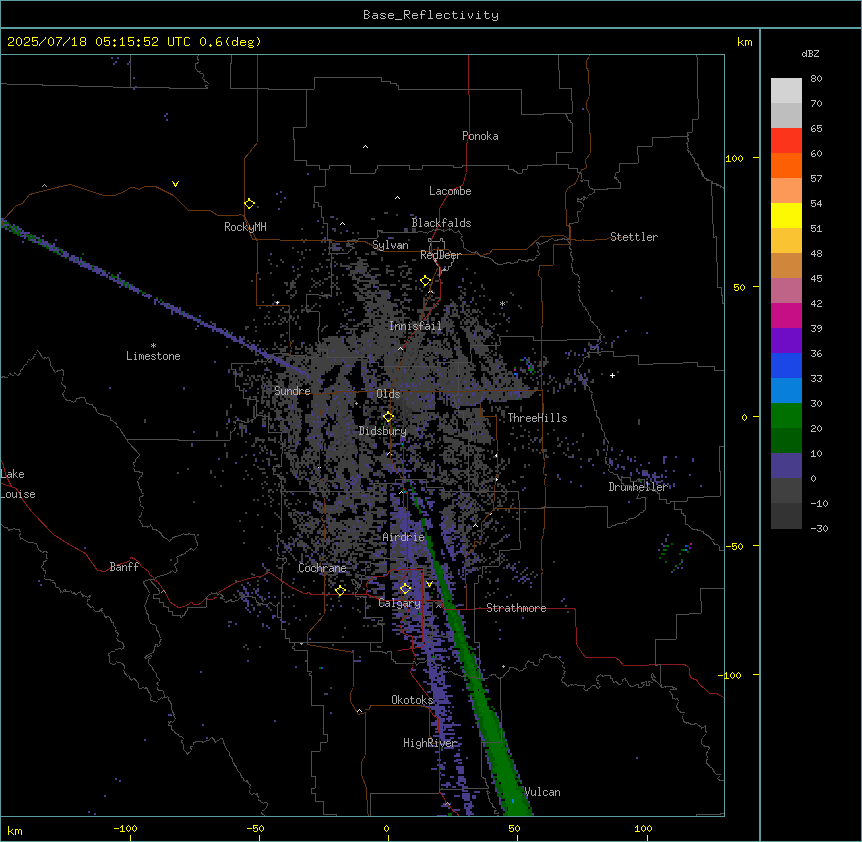Click the blue 30 dBZ color swatch
Screen dimensions: 862x842
[x=786, y=391]
